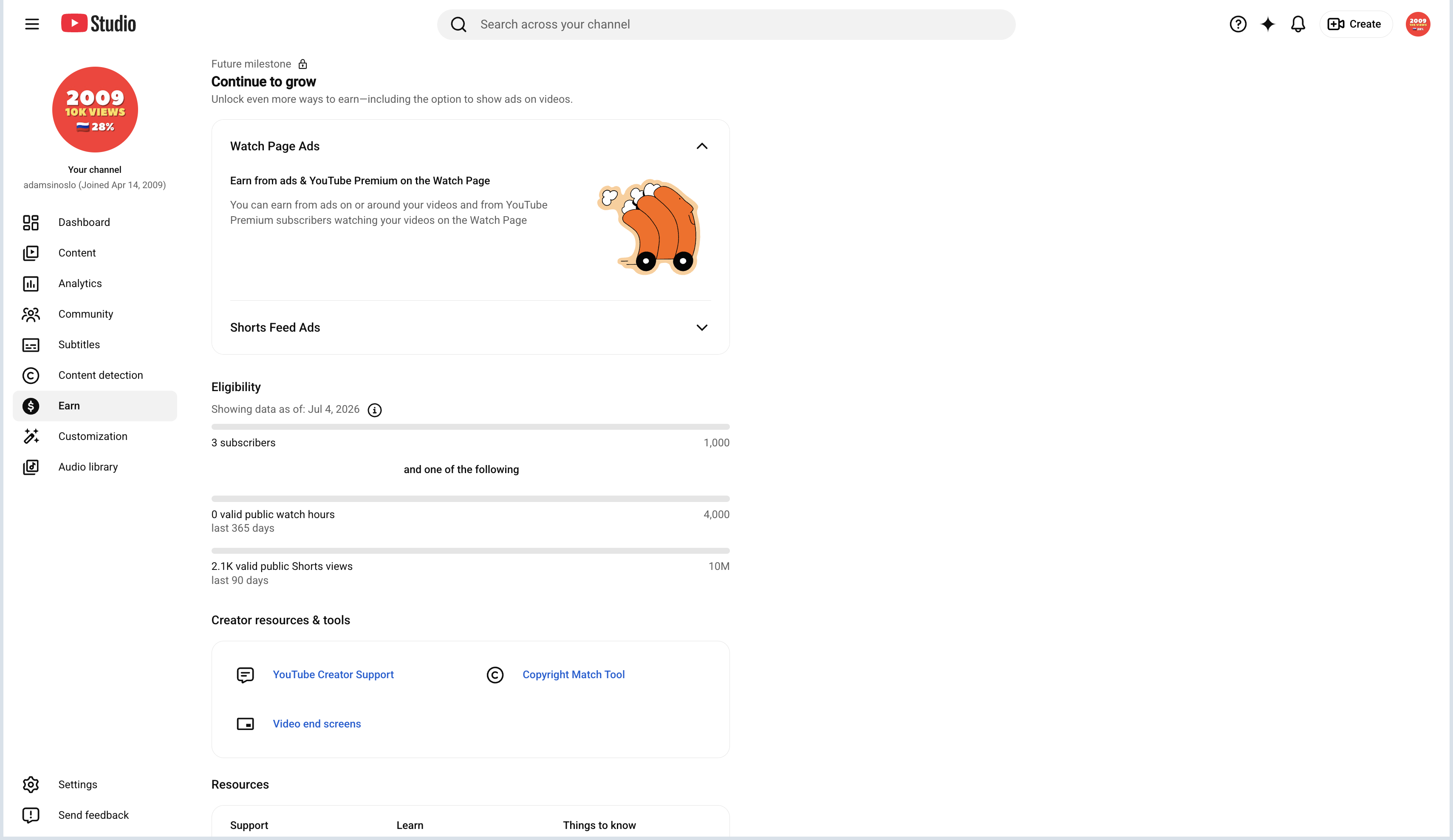This screenshot has width=1453, height=840.
Task: Click the account avatar in top right
Action: pyautogui.click(x=1417, y=24)
